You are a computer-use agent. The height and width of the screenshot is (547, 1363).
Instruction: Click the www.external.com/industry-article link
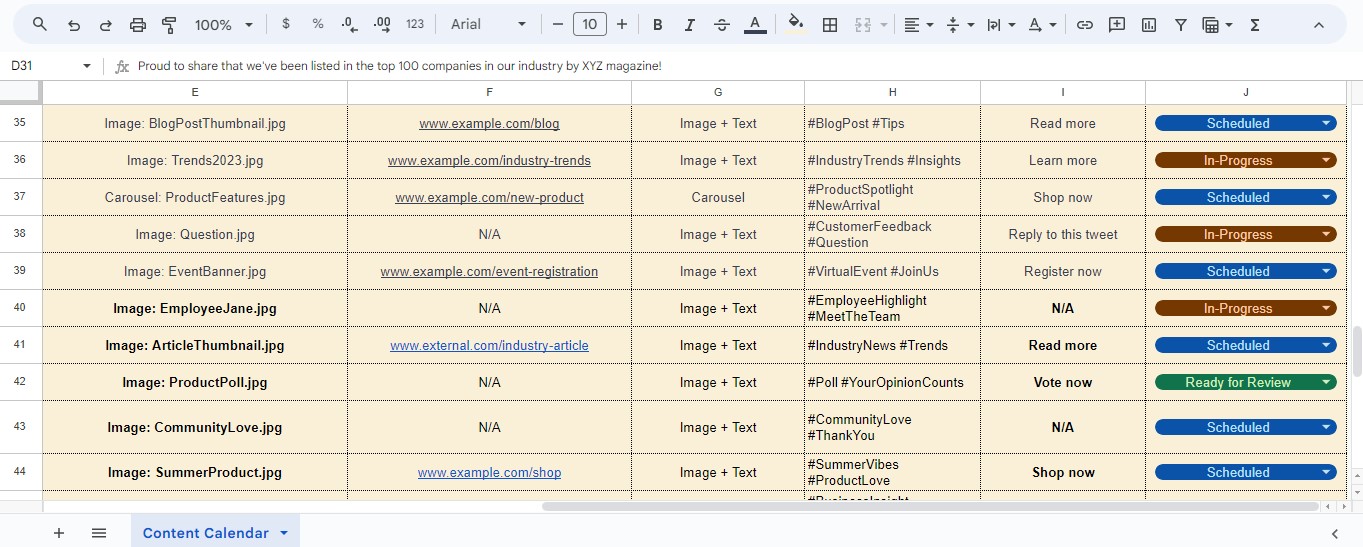489,346
